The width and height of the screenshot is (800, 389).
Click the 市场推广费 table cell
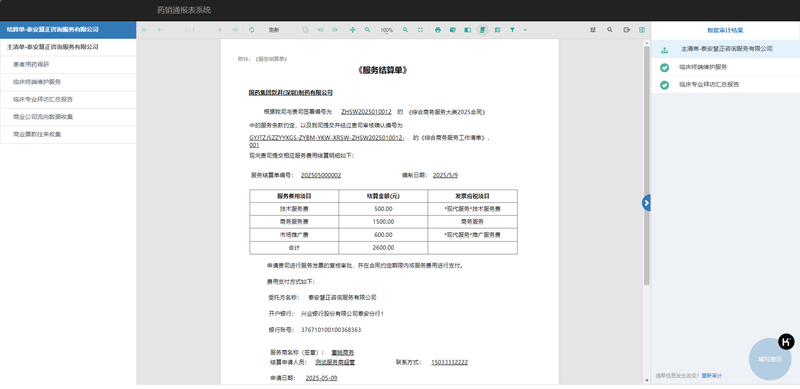(x=294, y=235)
